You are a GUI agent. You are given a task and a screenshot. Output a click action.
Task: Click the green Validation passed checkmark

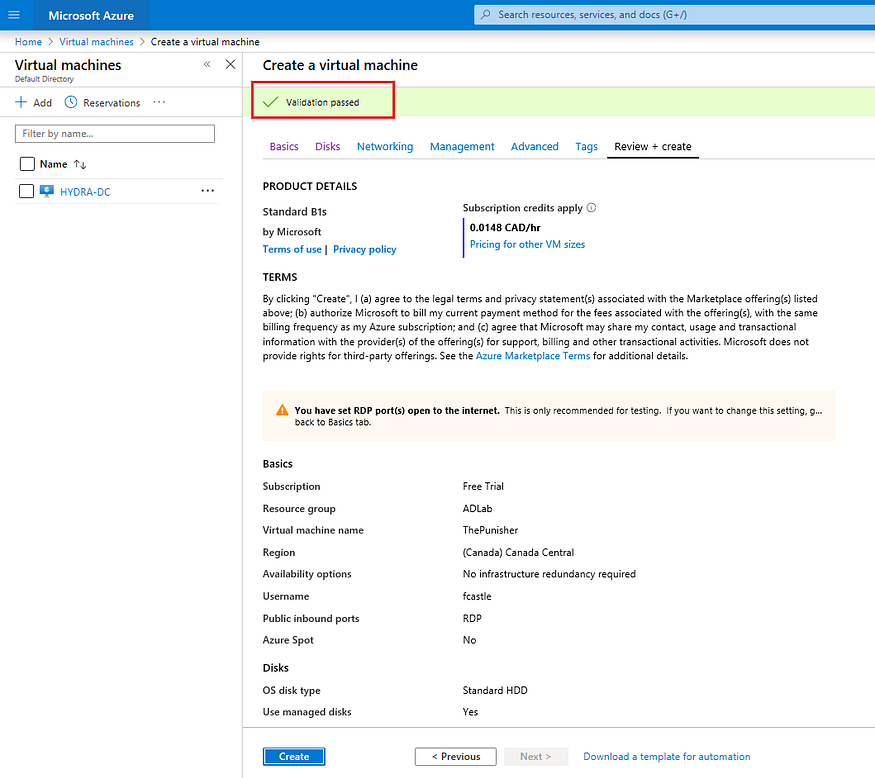tap(272, 100)
